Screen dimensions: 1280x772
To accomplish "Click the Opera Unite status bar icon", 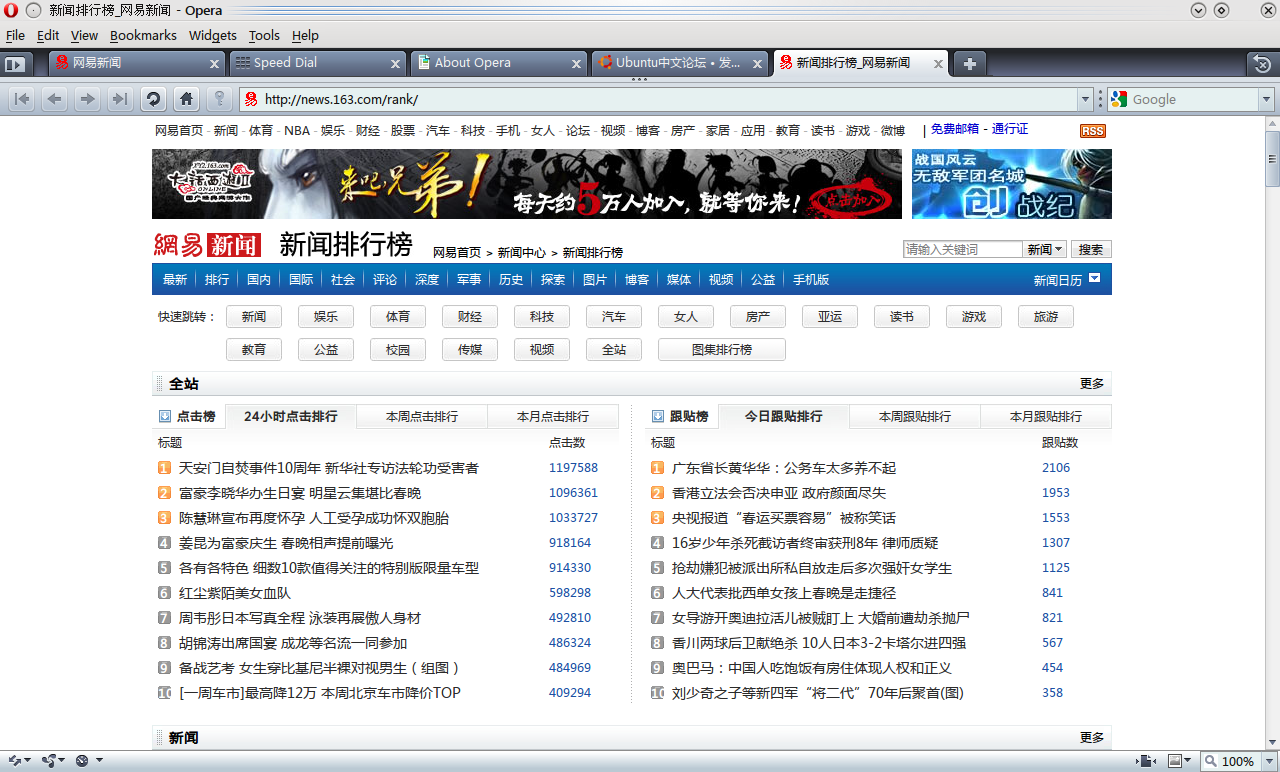I will (49, 761).
